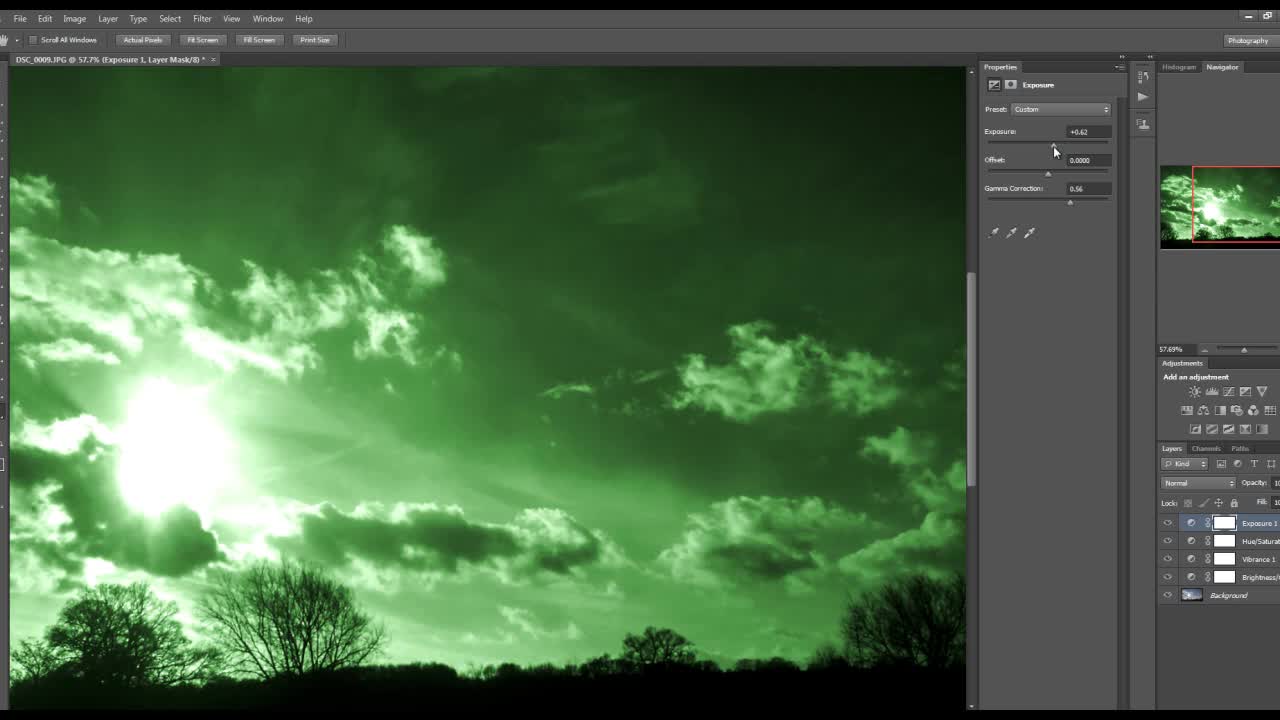Hide the Hue/Saturation layer
Image resolution: width=1280 pixels, height=720 pixels.
(1167, 541)
